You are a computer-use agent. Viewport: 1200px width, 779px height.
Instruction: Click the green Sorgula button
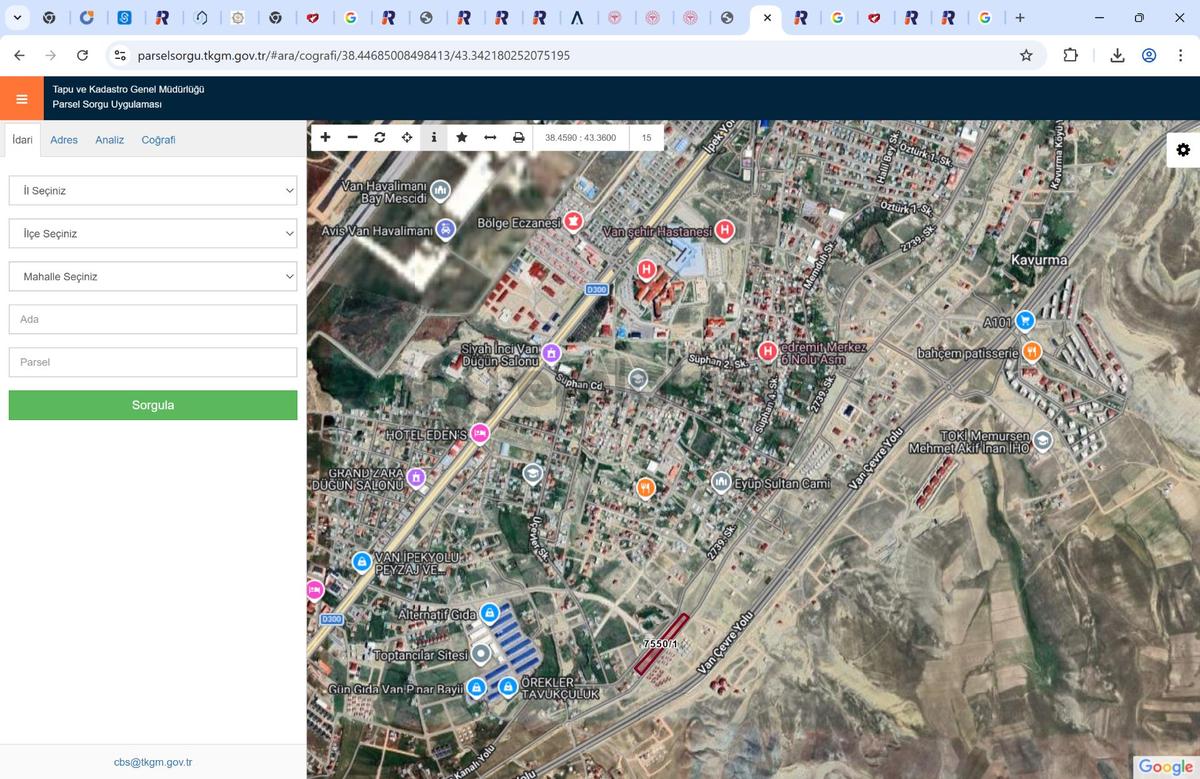click(x=153, y=405)
